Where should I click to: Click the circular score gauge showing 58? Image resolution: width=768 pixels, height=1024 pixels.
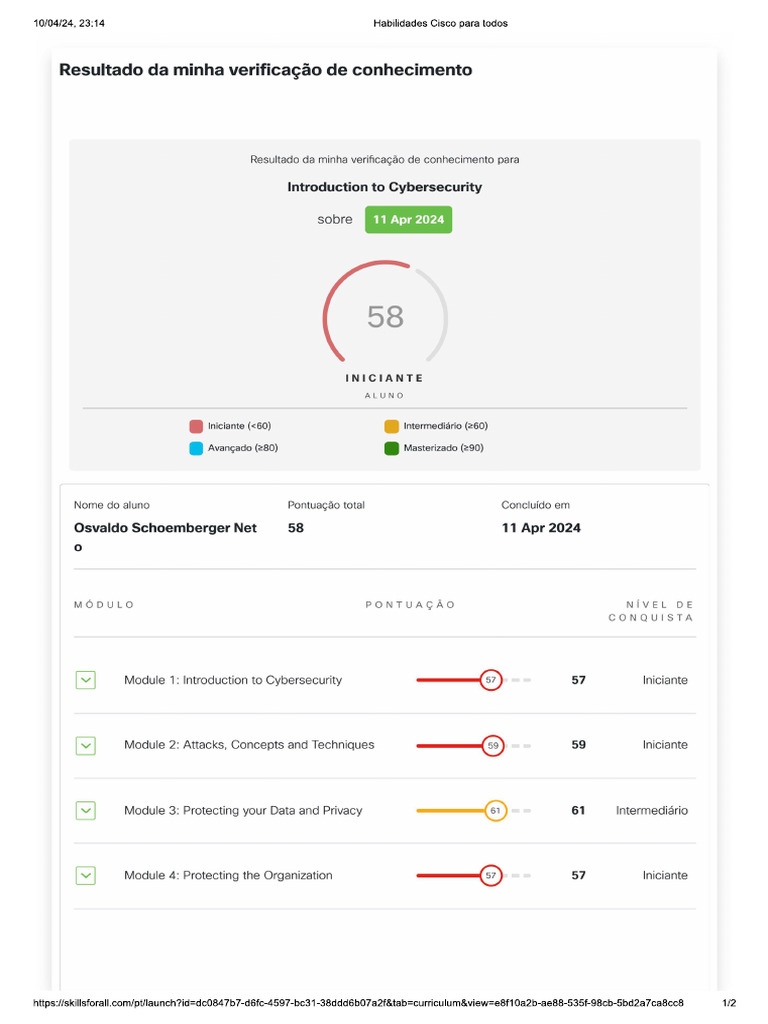[x=385, y=316]
